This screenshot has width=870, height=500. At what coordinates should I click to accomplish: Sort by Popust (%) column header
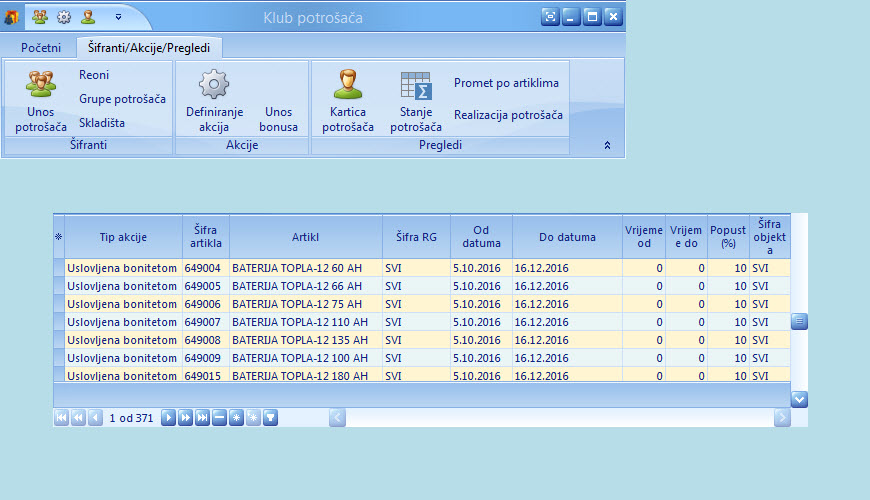[x=728, y=237]
